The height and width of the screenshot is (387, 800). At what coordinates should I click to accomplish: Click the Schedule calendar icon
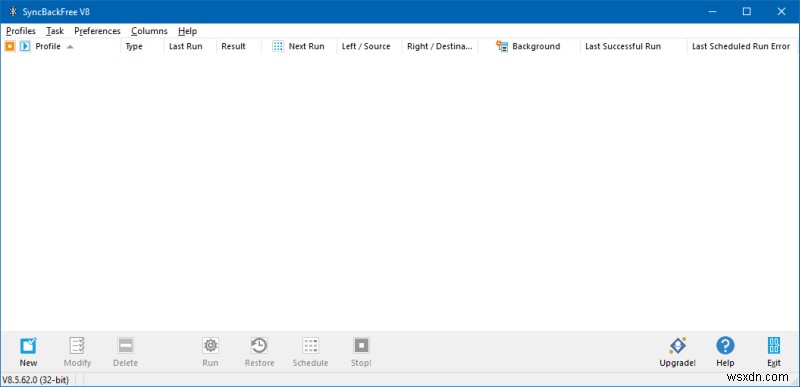pyautogui.click(x=310, y=346)
